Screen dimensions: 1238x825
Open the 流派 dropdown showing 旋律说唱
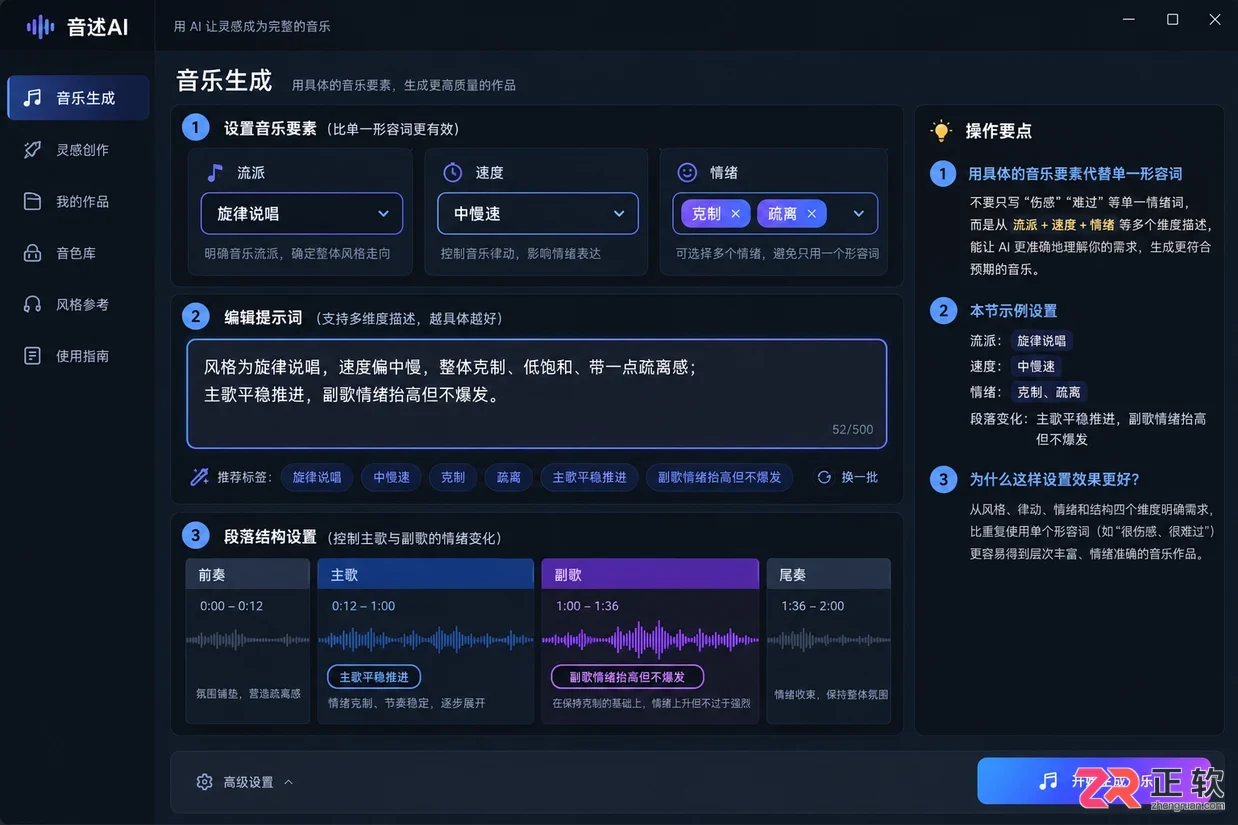click(302, 214)
